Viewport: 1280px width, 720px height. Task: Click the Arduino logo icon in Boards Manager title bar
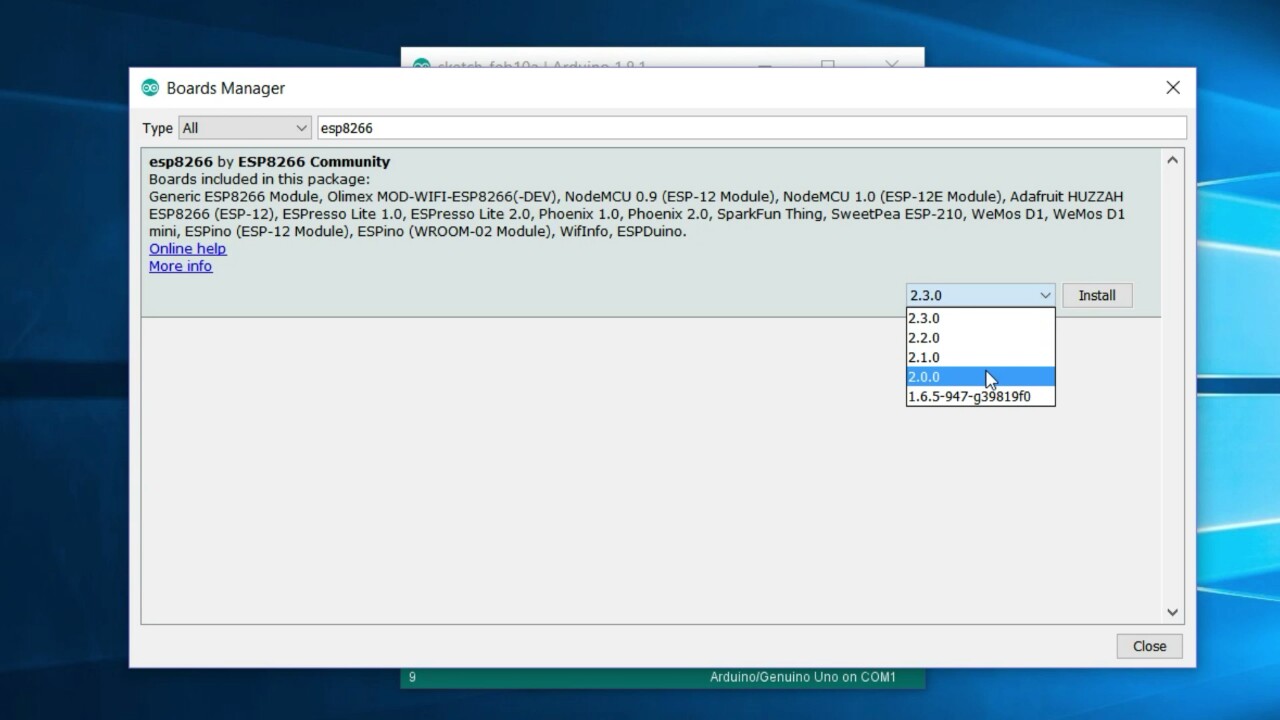tap(150, 88)
